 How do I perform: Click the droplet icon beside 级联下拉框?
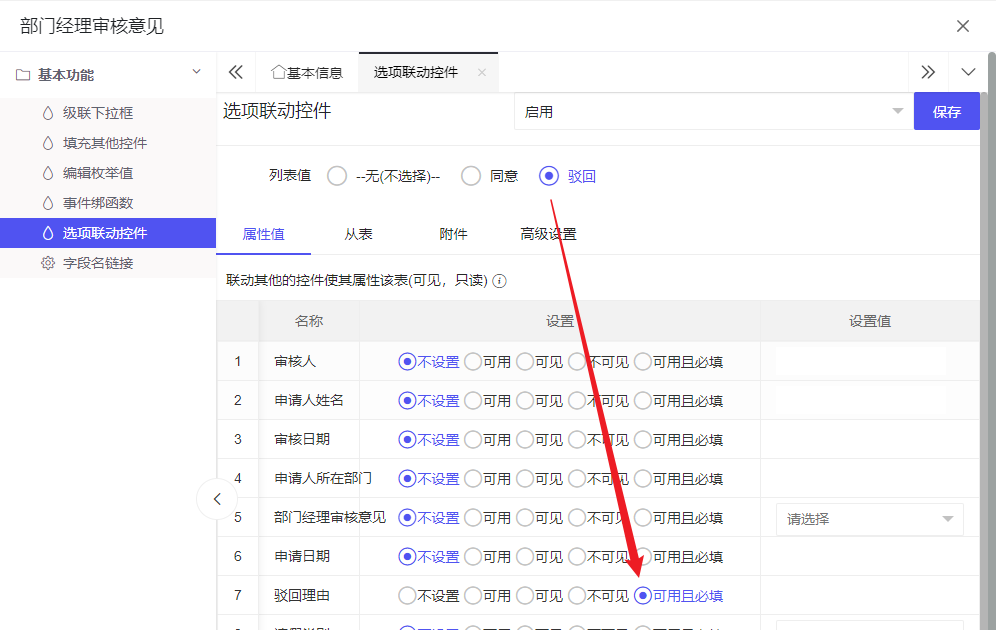click(47, 113)
